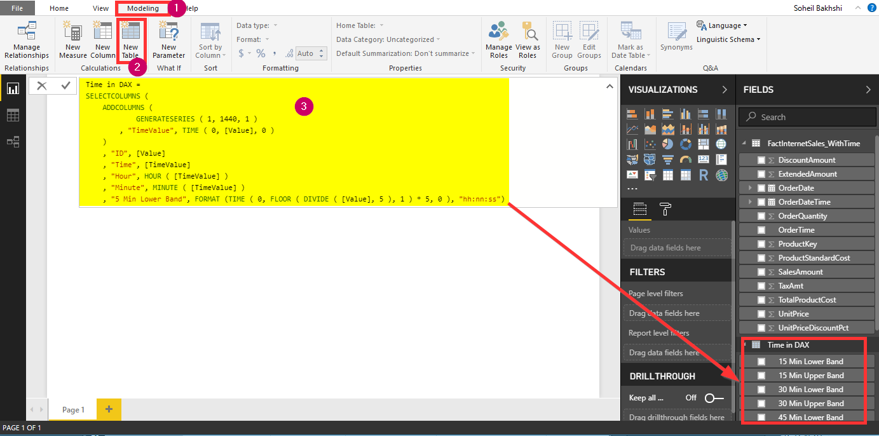
Task: Open Manage Roles
Action: click(498, 40)
